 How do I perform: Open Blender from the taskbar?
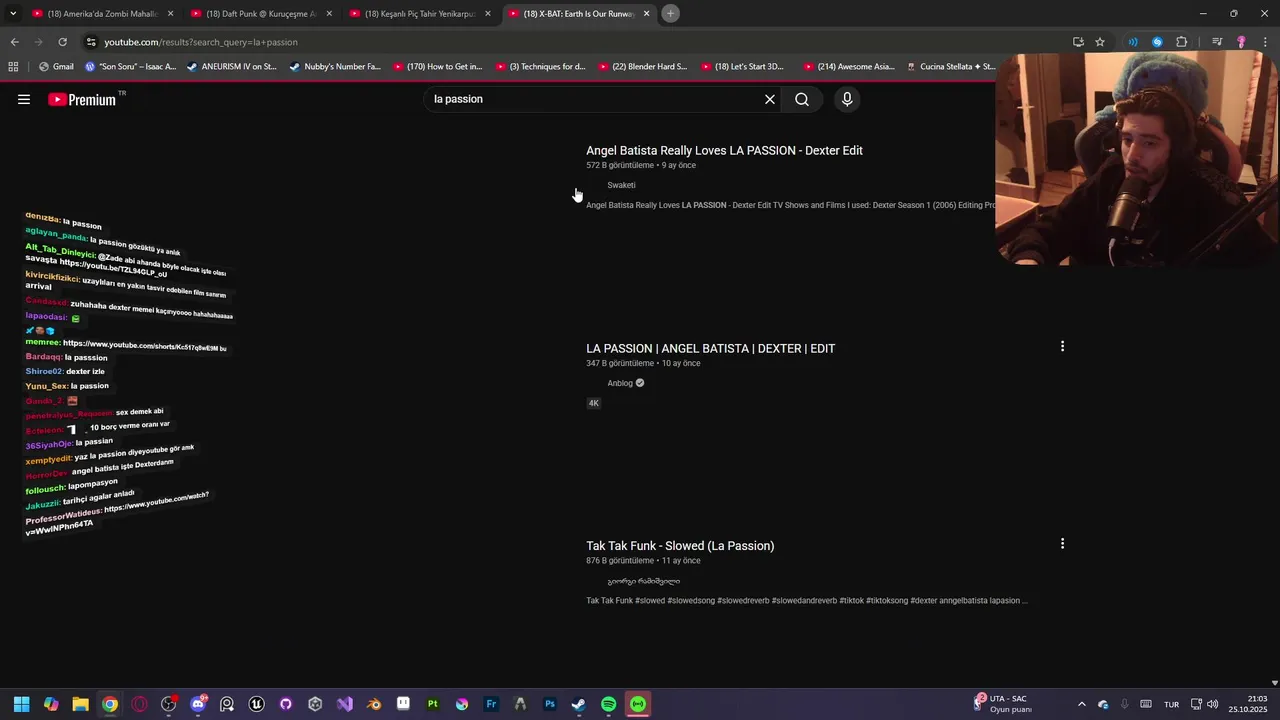(x=374, y=704)
